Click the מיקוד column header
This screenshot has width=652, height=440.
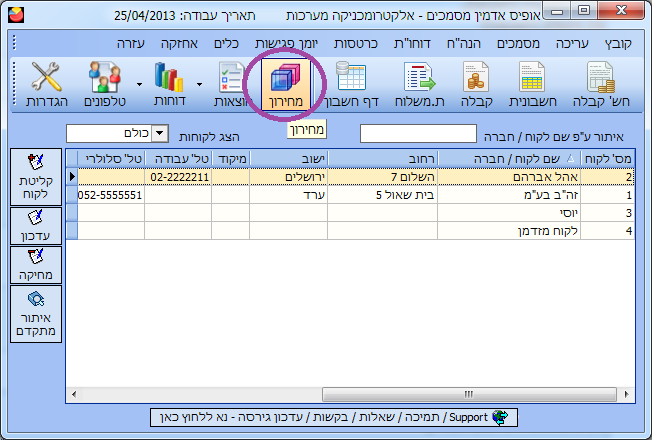[230, 158]
